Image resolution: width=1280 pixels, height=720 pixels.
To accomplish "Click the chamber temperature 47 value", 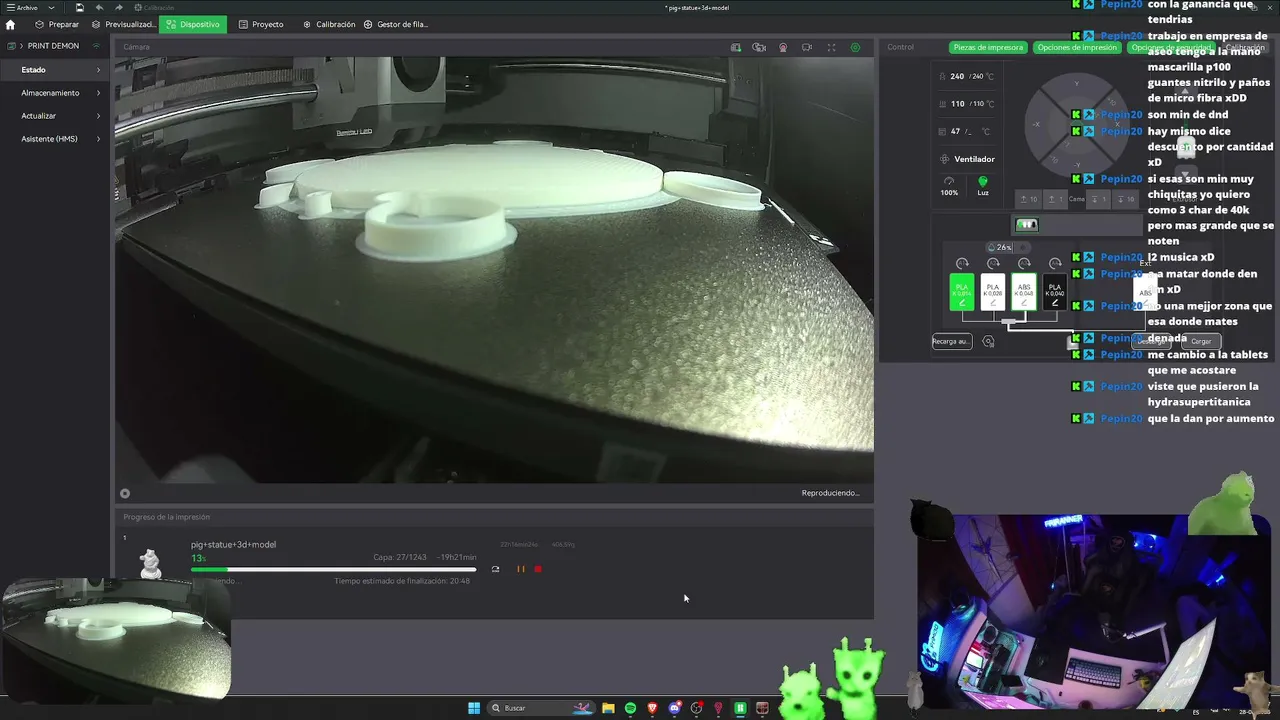I will pyautogui.click(x=956, y=131).
